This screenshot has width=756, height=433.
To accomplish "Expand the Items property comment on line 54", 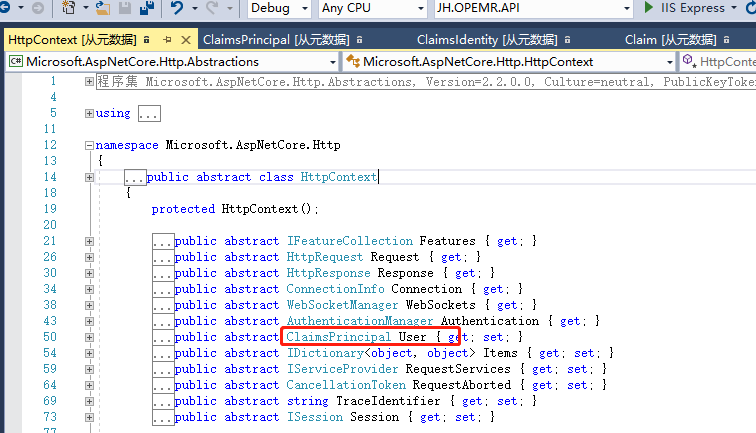I will point(89,353).
